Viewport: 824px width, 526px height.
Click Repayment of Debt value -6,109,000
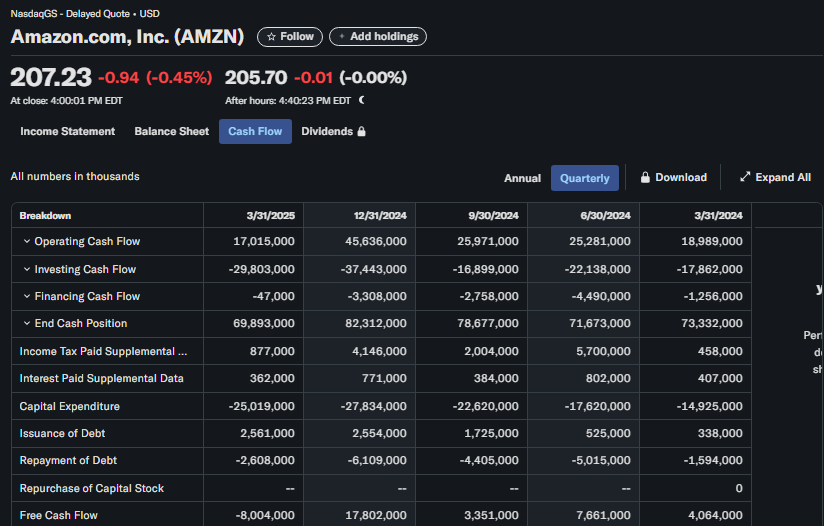pyautogui.click(x=377, y=460)
